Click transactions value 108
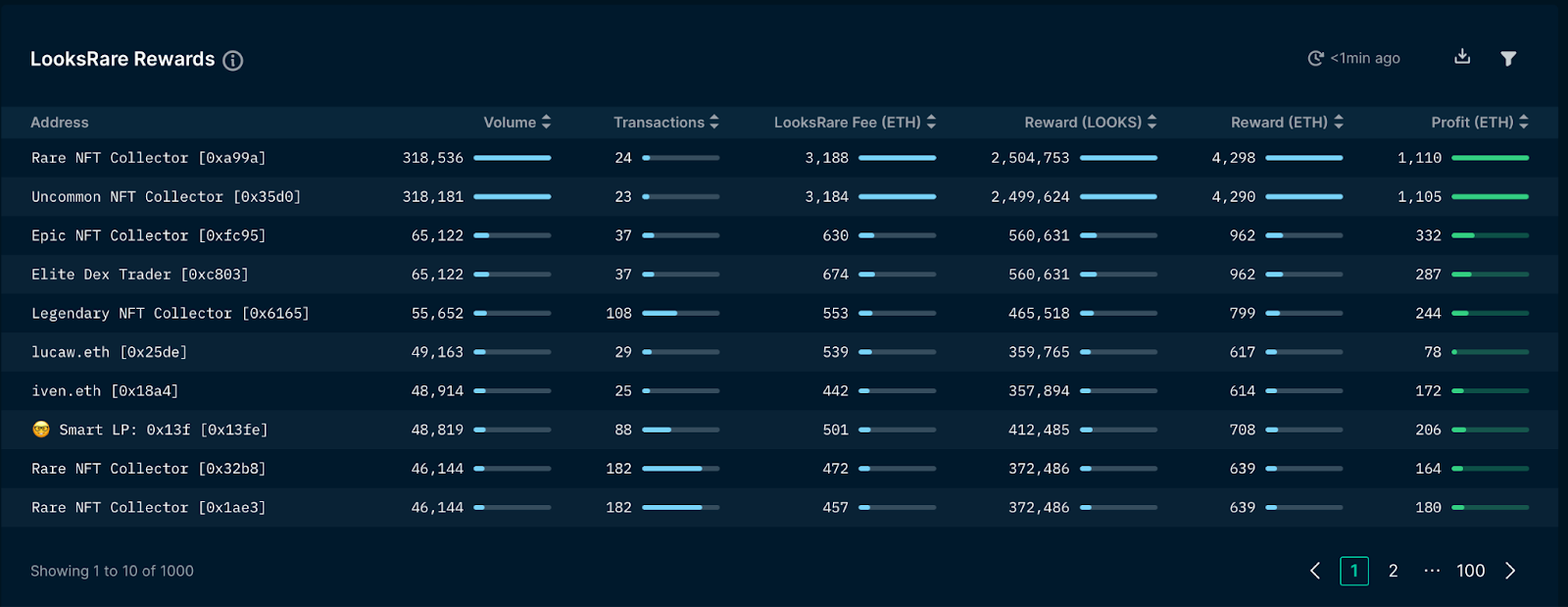 click(x=618, y=314)
